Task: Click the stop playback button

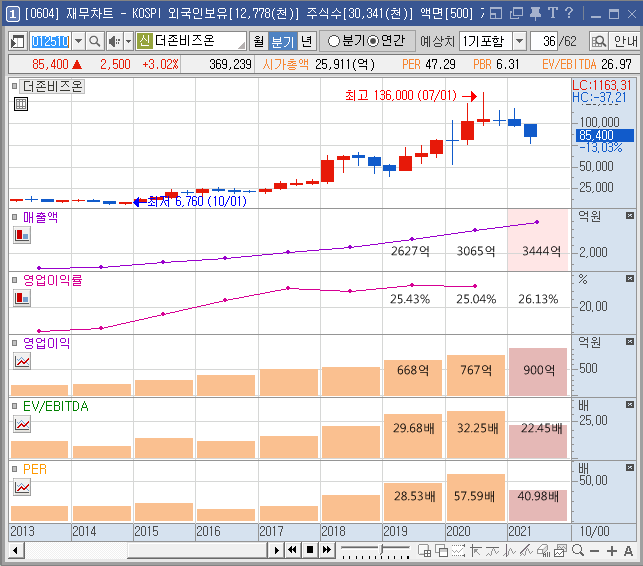Action: pos(310,550)
